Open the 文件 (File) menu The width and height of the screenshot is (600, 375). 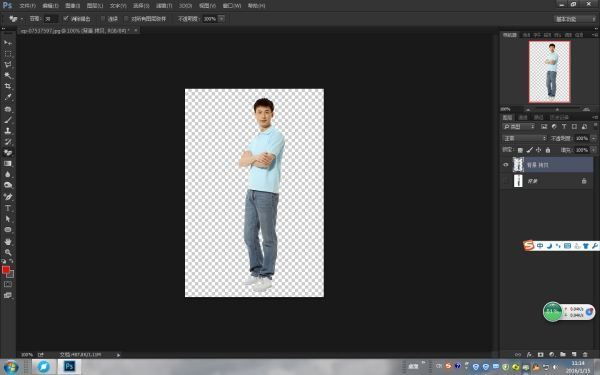pyautogui.click(x=27, y=6)
